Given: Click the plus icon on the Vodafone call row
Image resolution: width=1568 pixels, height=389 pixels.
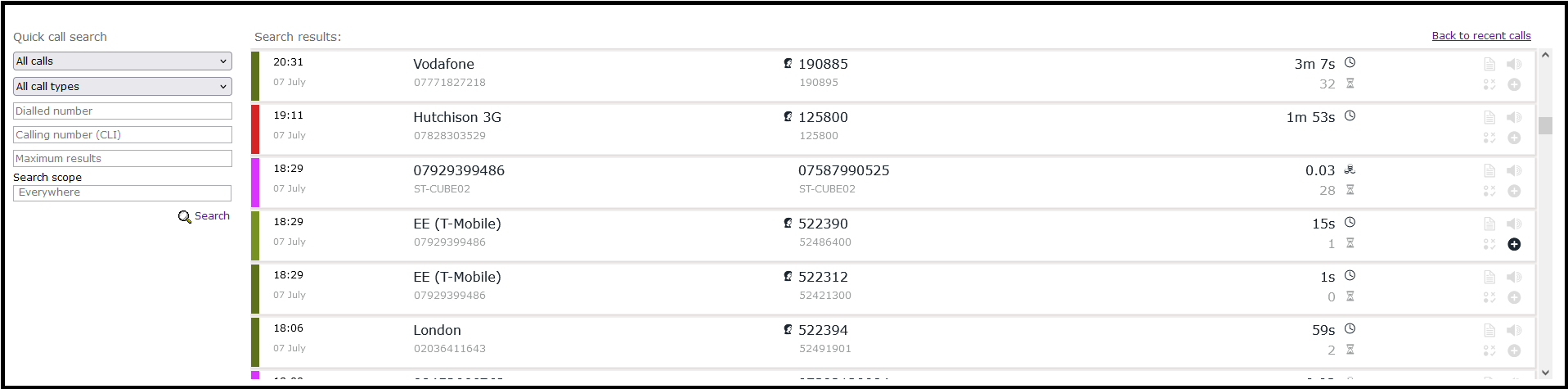Looking at the screenshot, I should point(1514,84).
